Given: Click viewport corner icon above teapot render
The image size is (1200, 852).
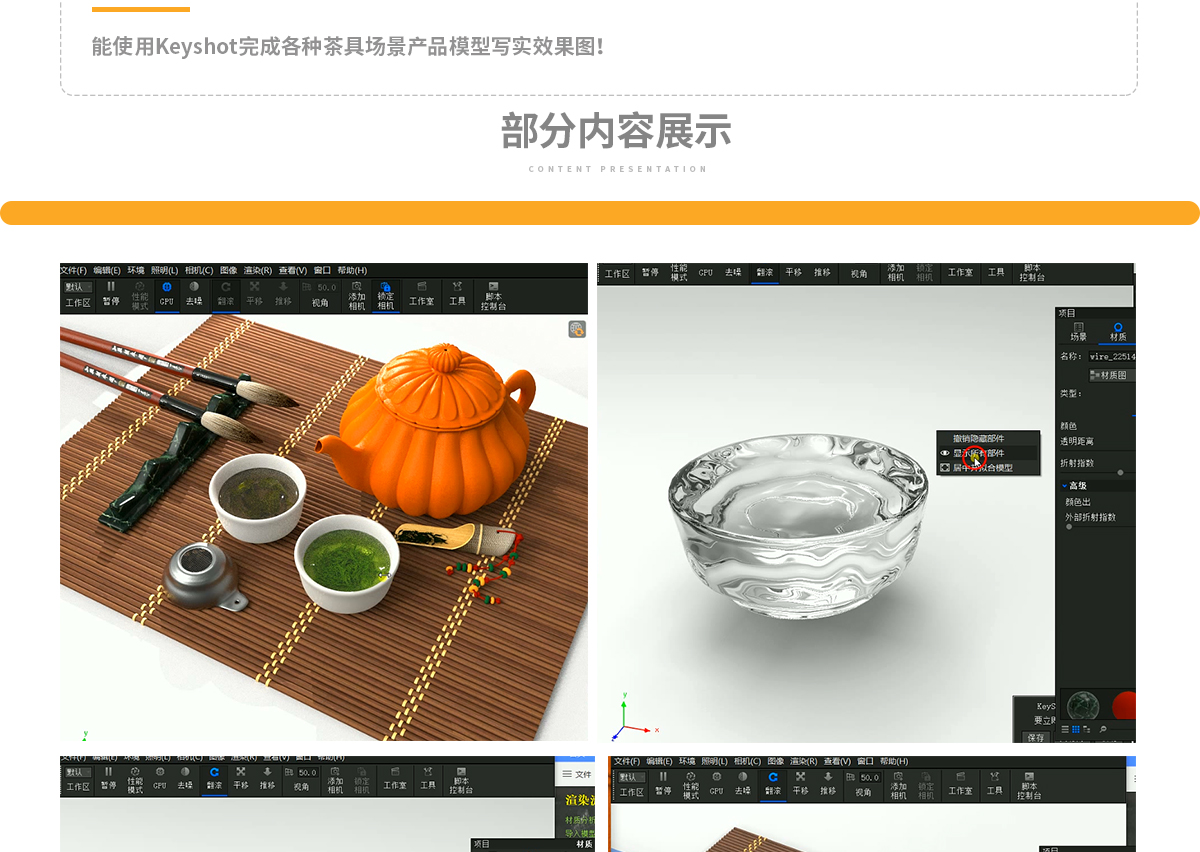Looking at the screenshot, I should pos(577,328).
